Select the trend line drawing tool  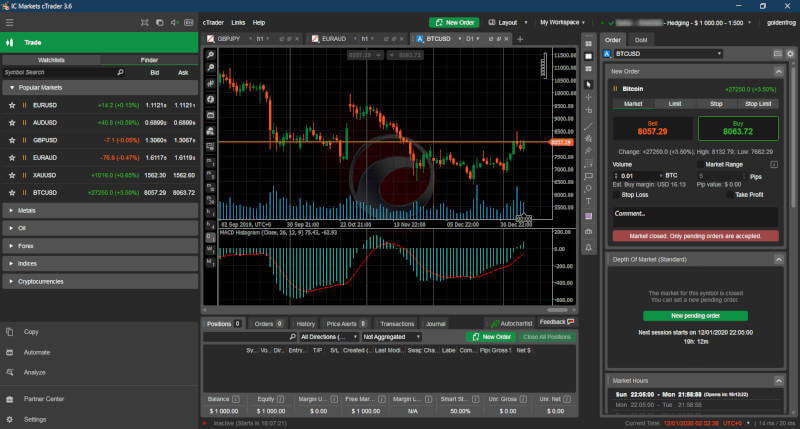click(589, 127)
